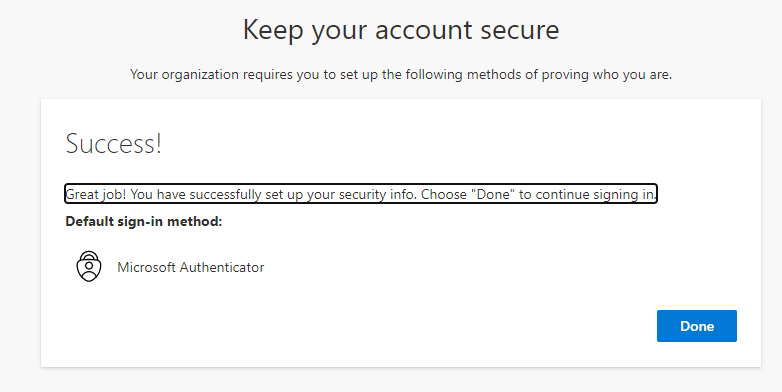
Task: Click the blue Done button
Action: (696, 326)
